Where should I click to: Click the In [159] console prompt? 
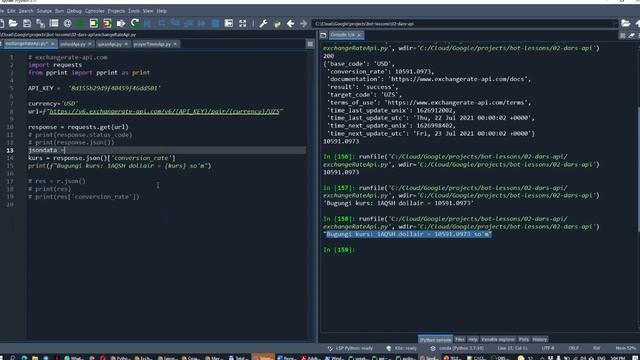click(339, 250)
